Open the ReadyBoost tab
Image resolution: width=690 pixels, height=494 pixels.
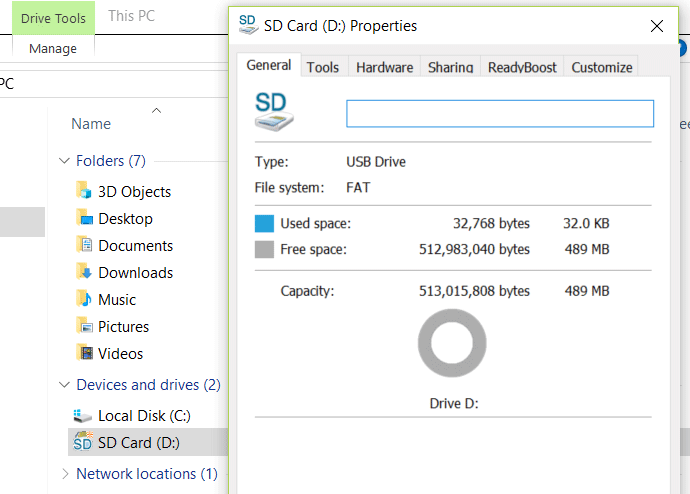(521, 67)
